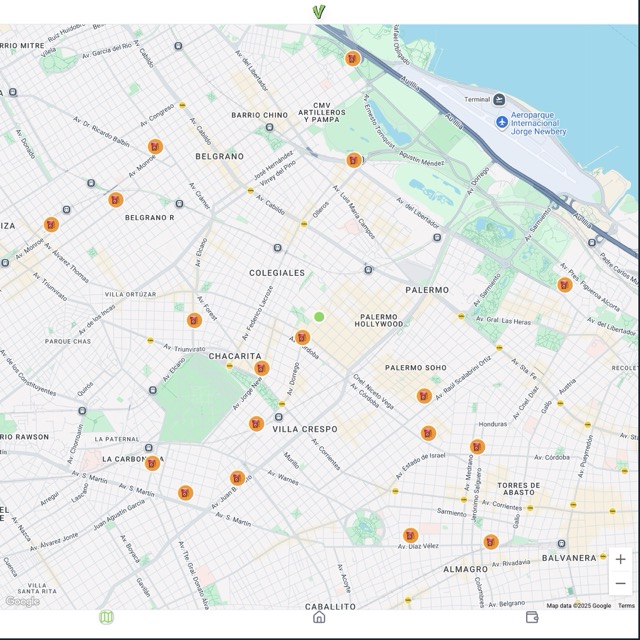Select the orange marker near Belgrano R
The image size is (640, 640).
116,199
